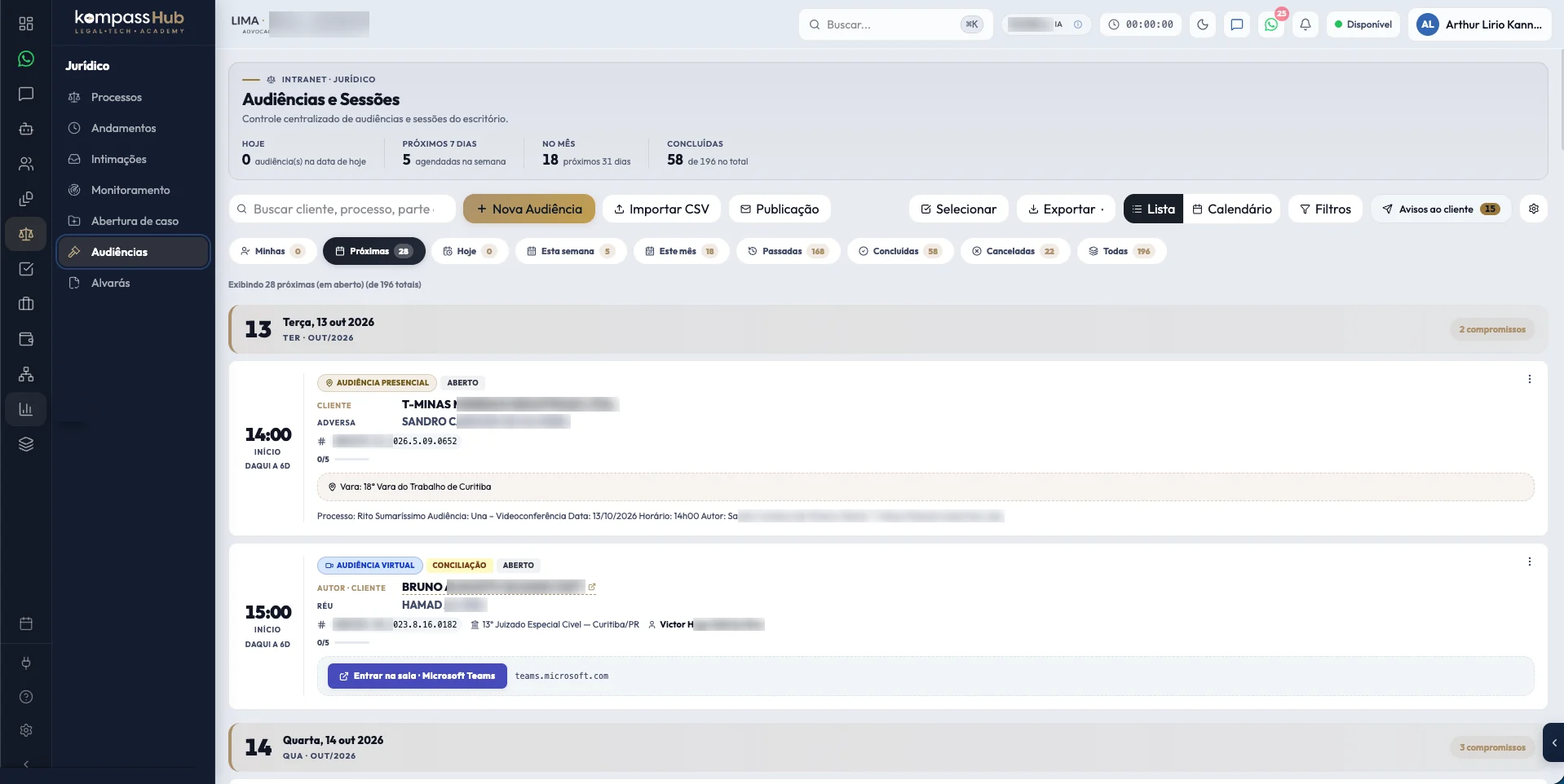Expand the Arthur Lirio user menu
1564x784 pixels.
(x=1480, y=24)
